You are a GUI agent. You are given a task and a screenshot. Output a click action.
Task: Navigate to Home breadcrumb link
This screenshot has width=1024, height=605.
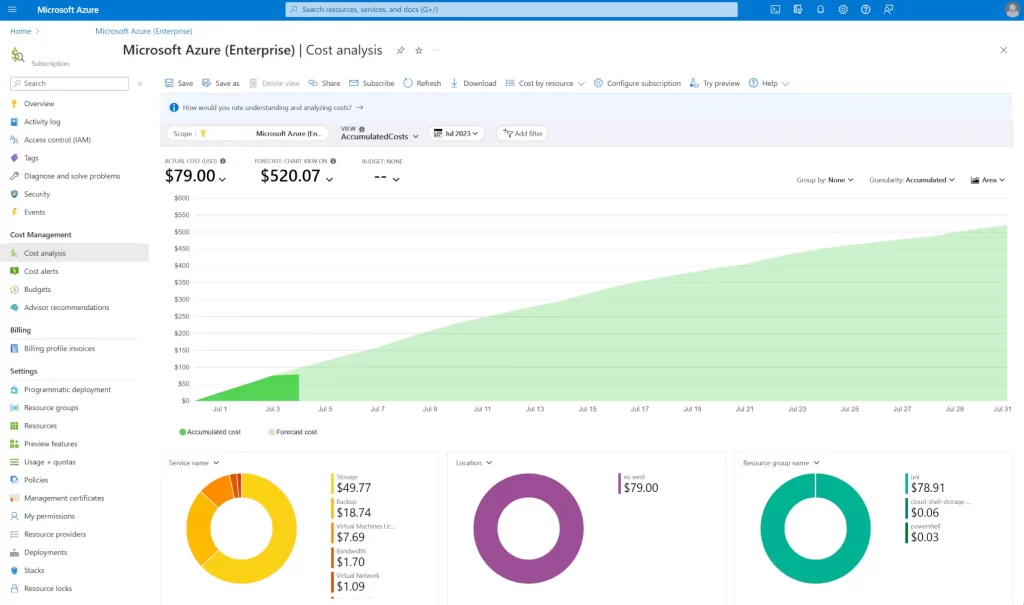(x=20, y=31)
